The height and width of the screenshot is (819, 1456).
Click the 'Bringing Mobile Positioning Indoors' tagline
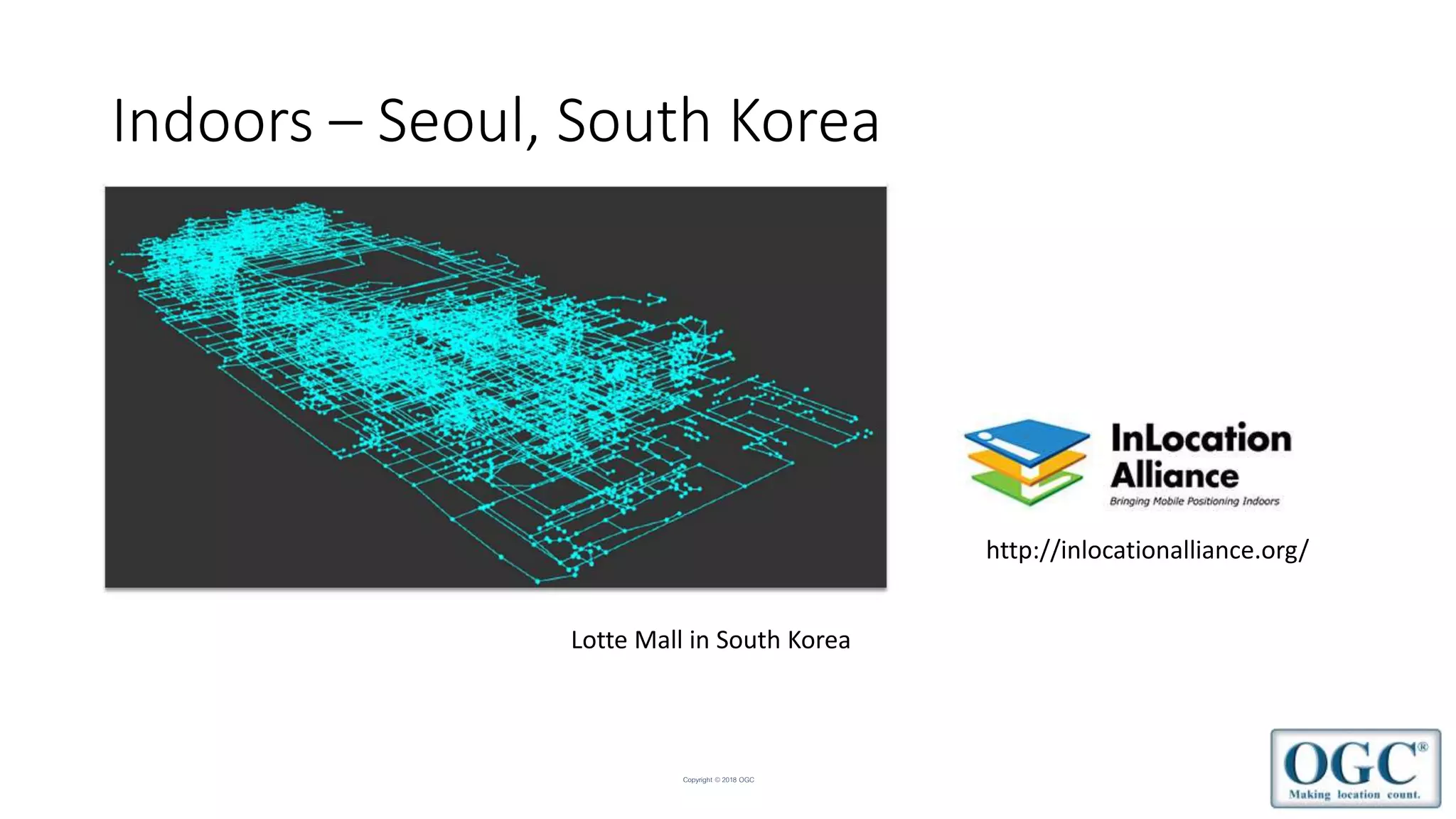1194,501
